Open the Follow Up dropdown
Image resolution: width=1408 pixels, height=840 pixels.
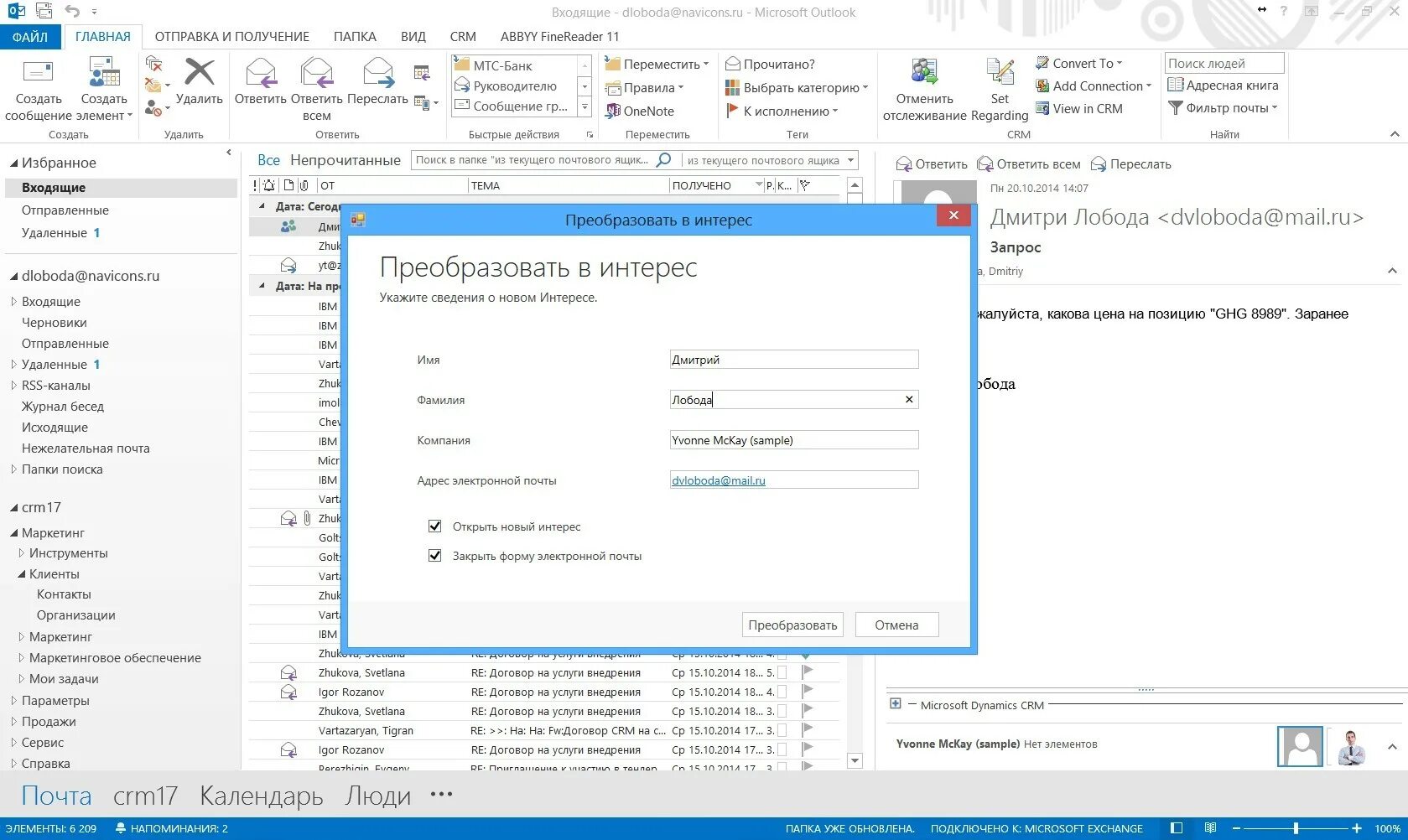click(782, 111)
